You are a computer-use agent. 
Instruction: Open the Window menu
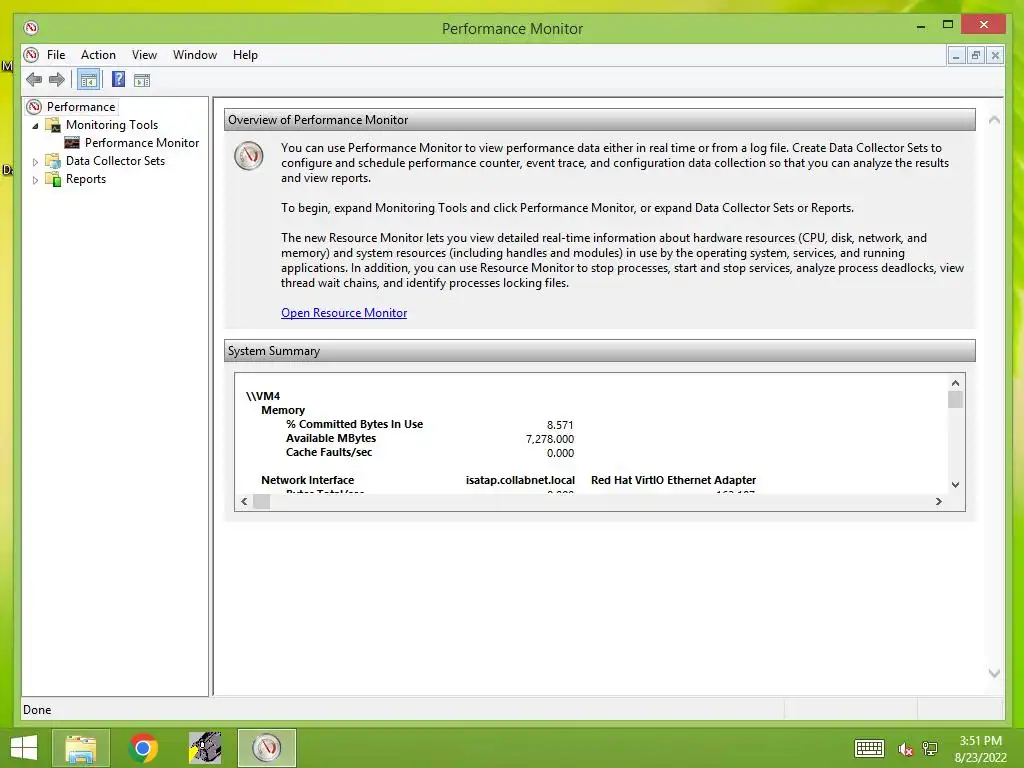(195, 55)
